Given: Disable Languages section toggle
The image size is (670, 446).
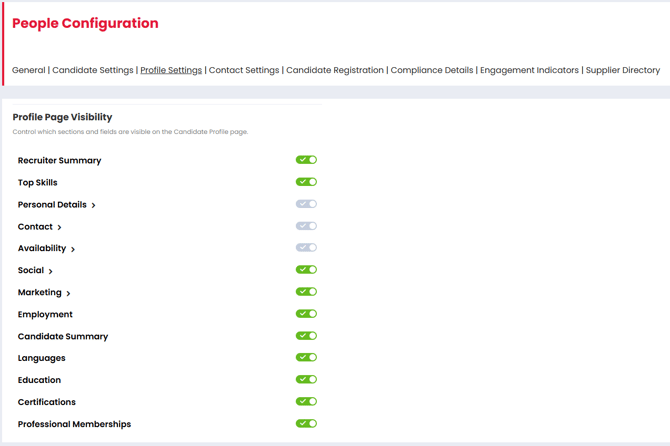Looking at the screenshot, I should point(306,358).
